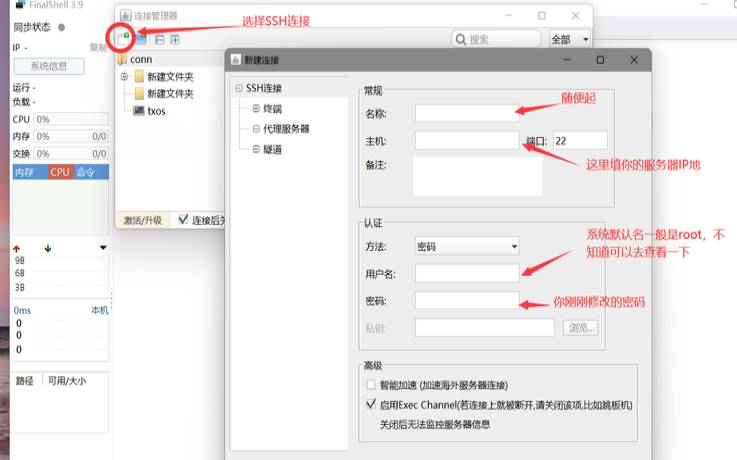737x460 pixels.
Task: Click the 同步状态 gray status dot
Action: pos(61,27)
